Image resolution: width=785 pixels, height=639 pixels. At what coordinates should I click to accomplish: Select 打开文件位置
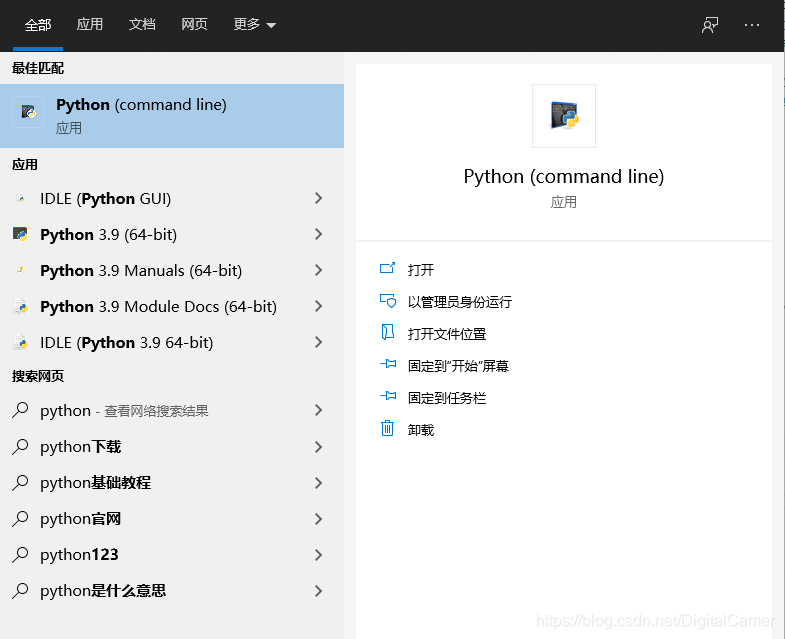pos(447,334)
